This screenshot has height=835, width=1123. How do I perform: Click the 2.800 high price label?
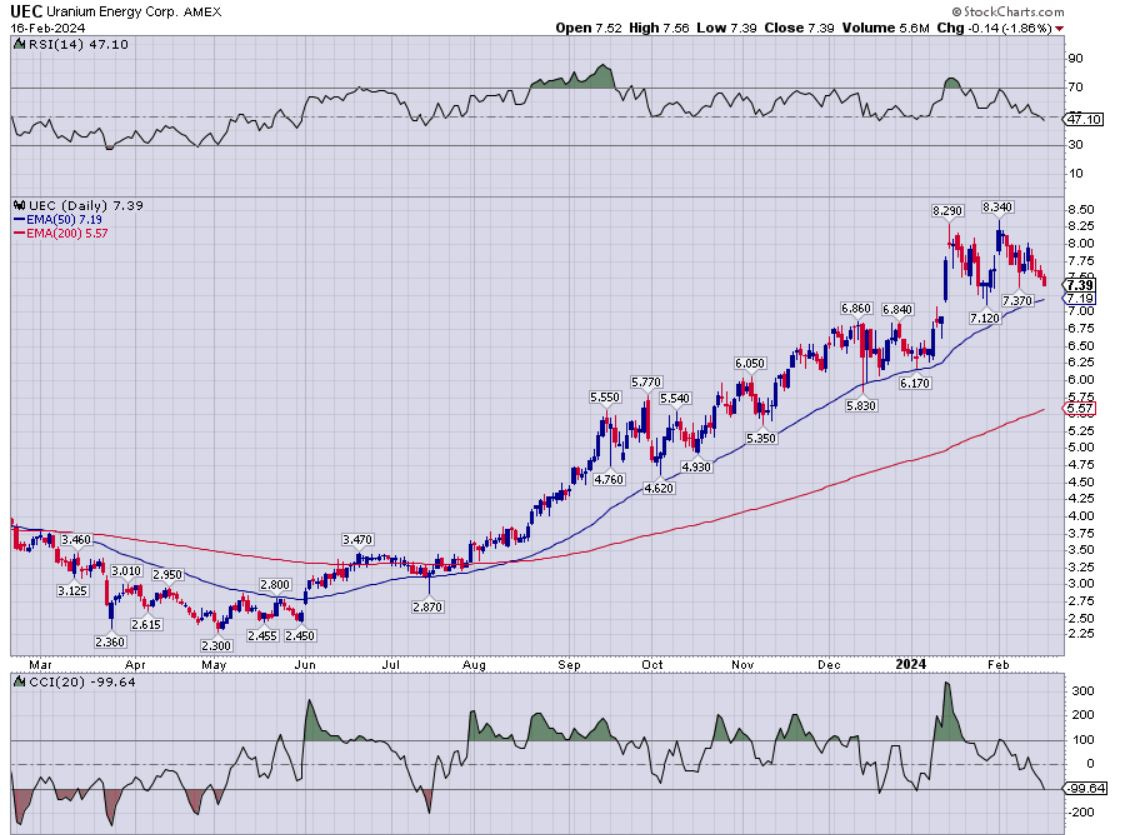275,585
